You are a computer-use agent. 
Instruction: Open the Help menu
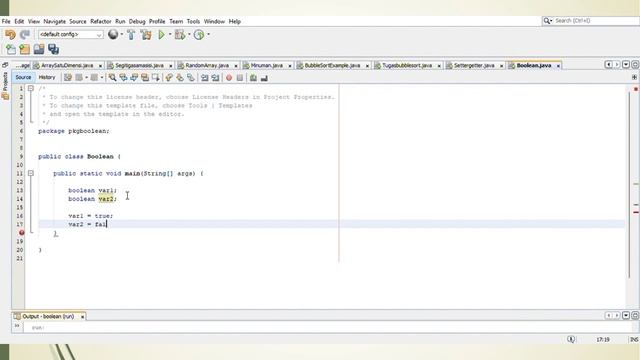click(x=234, y=21)
